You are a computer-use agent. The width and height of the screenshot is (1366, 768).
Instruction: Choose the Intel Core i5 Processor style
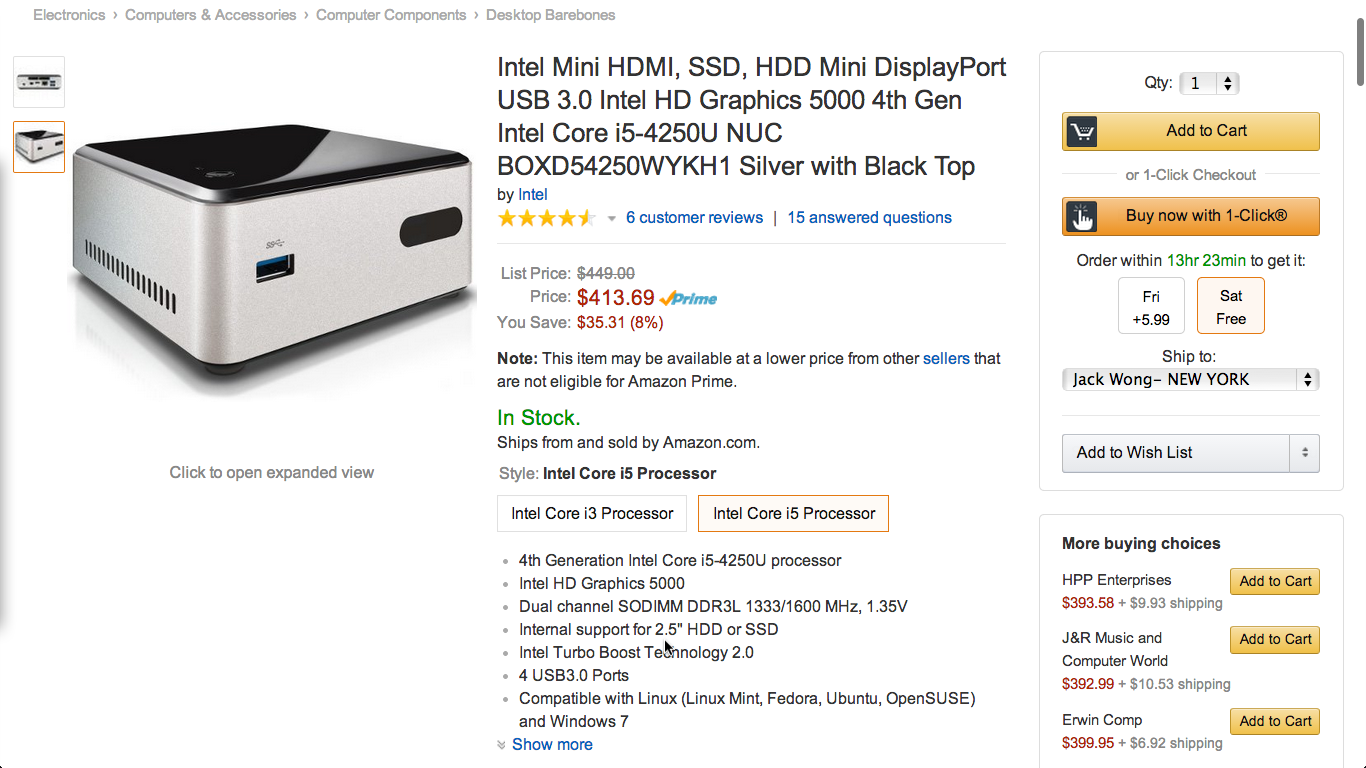794,513
